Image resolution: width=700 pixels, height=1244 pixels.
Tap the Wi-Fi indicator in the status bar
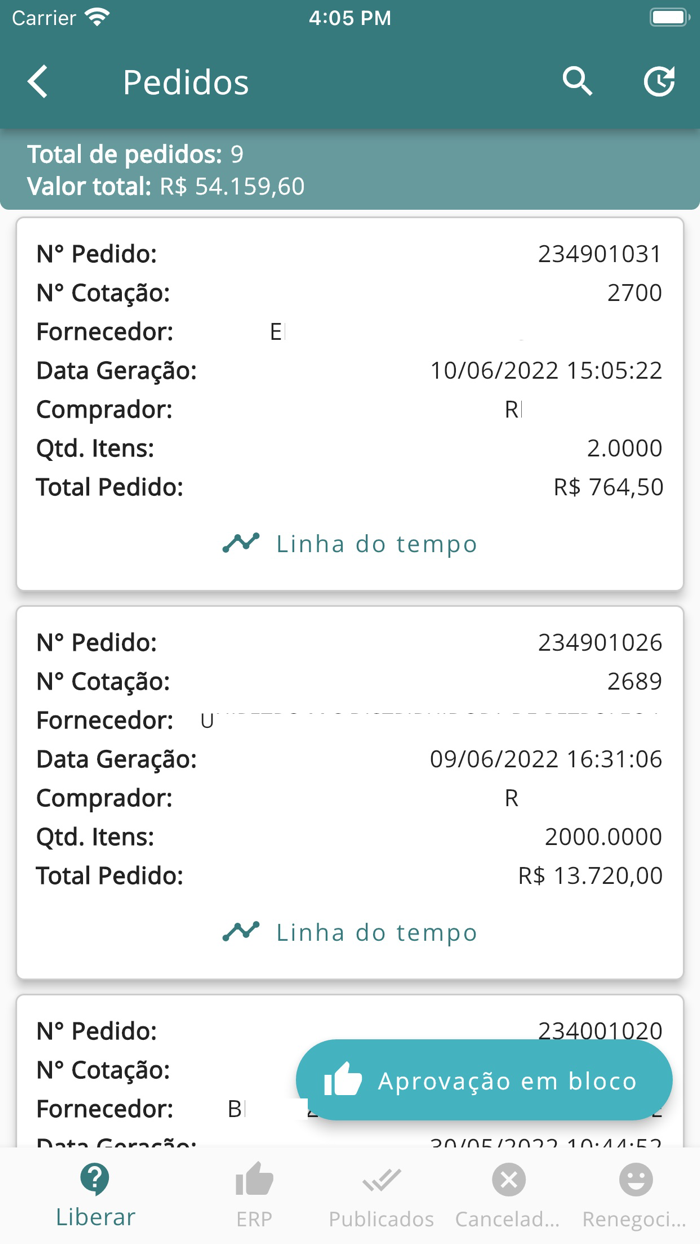[x=94, y=15]
